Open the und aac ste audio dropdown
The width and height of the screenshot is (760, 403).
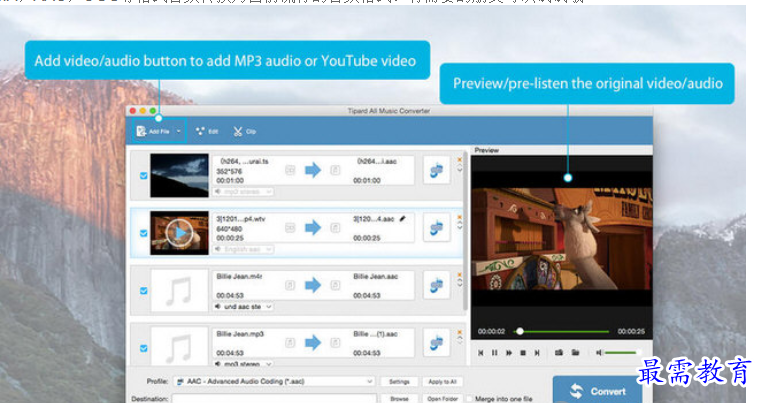[x=243, y=307]
